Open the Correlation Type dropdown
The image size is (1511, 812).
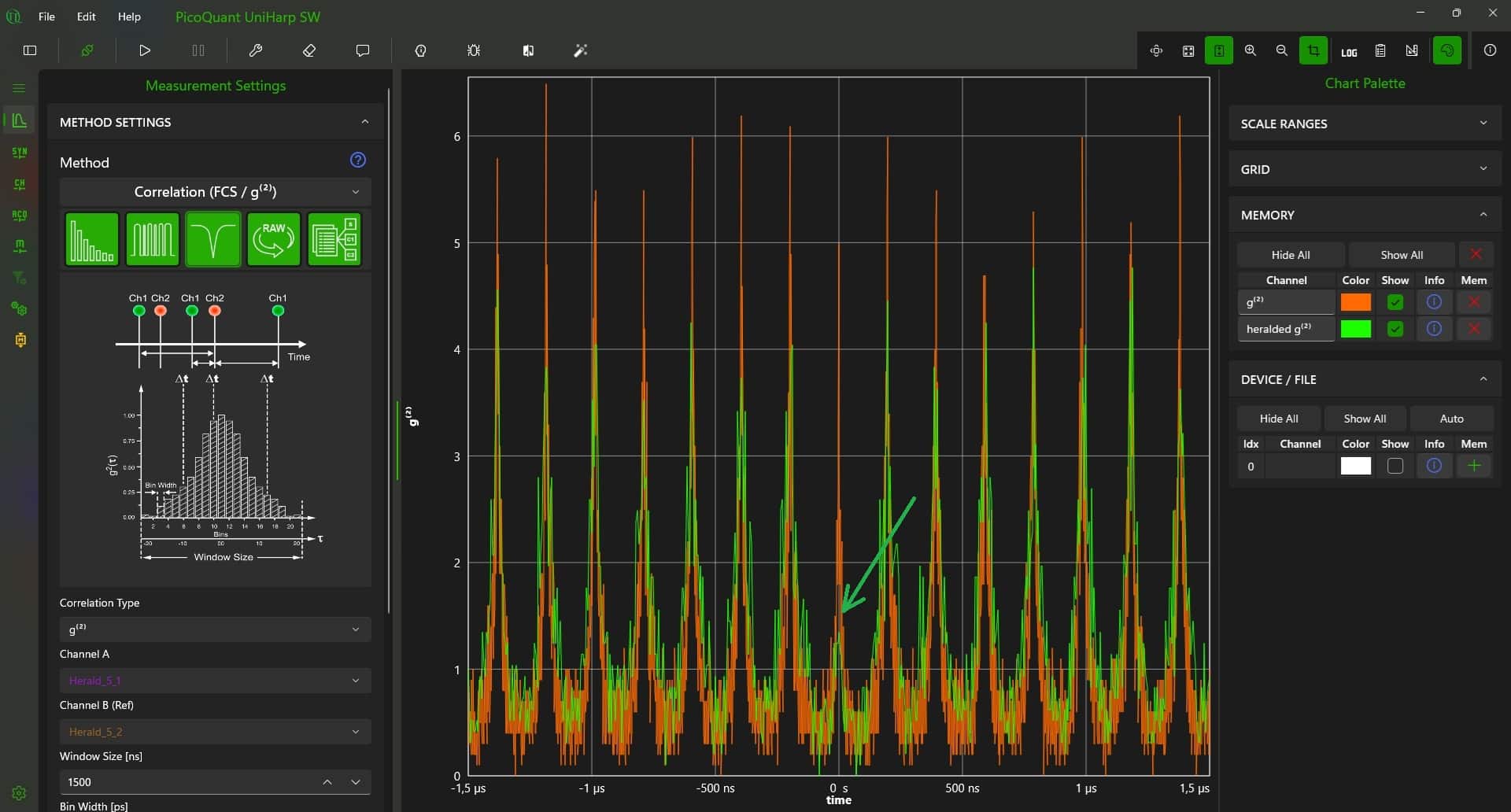click(214, 629)
